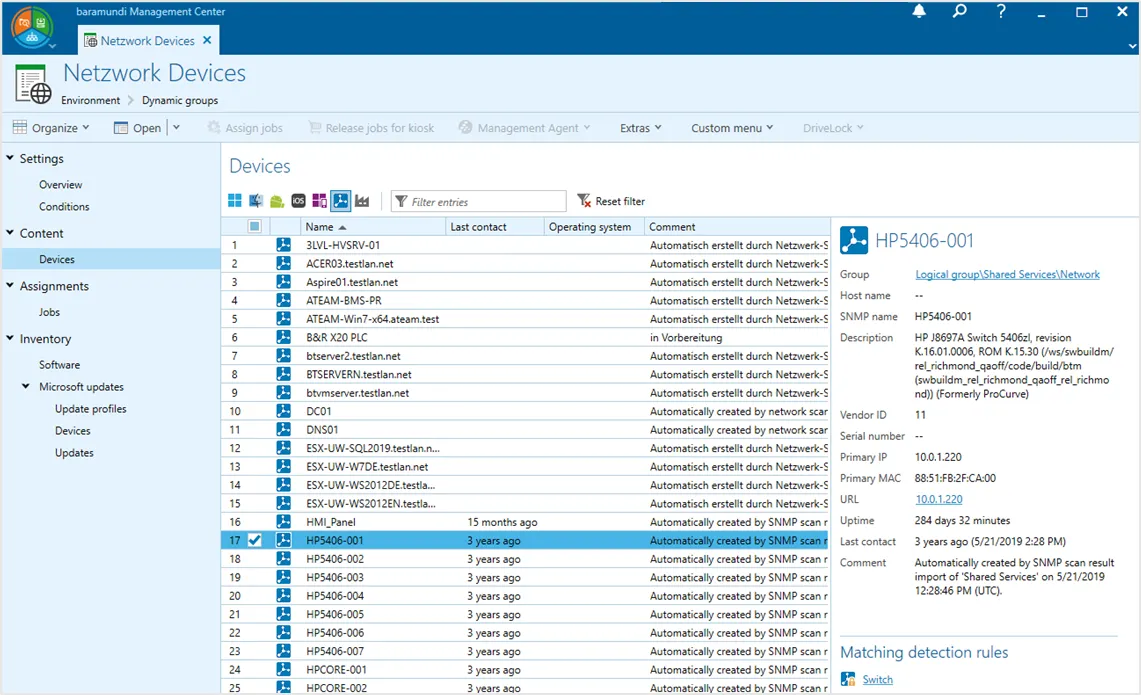The image size is (1141, 695).
Task: Collapse the Settings section in sidebar
Action: tap(10, 159)
